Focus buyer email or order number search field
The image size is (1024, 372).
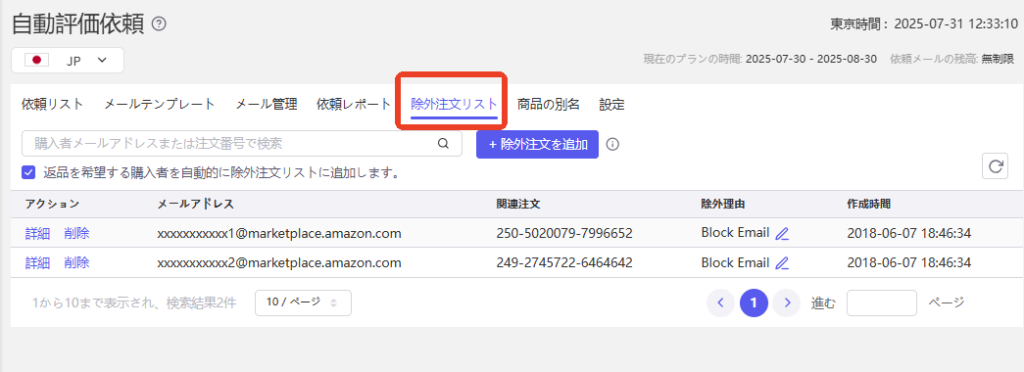[x=242, y=144]
